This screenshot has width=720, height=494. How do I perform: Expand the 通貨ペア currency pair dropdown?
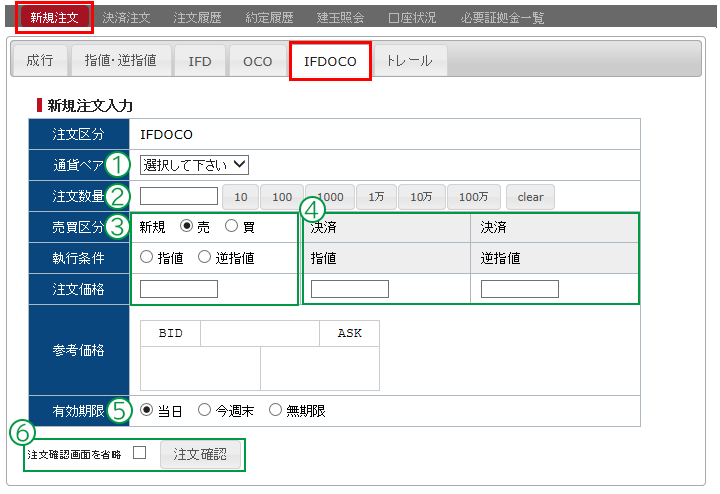[x=194, y=165]
